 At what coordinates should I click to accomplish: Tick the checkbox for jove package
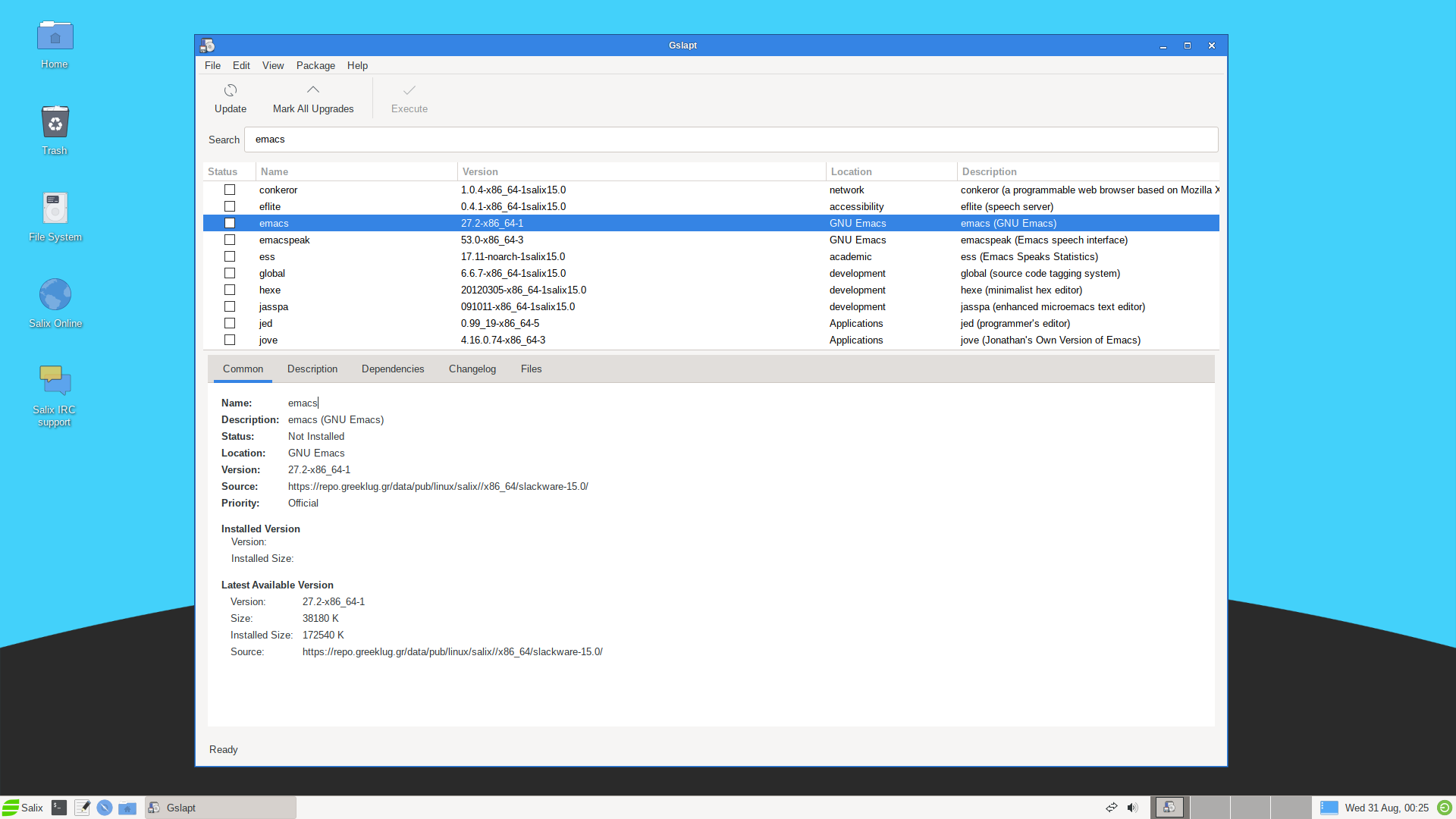click(x=230, y=340)
